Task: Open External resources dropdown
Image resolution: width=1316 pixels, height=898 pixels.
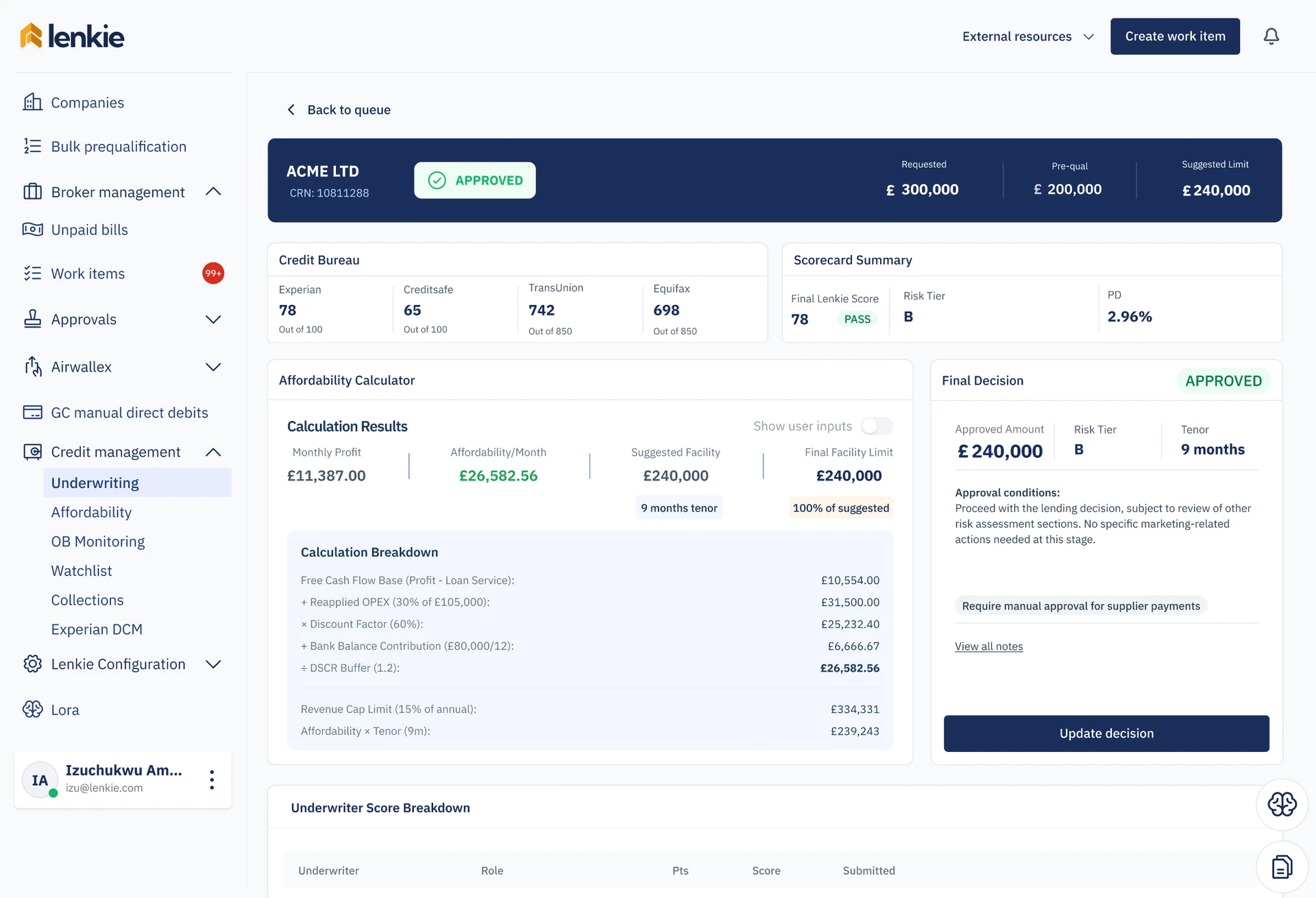Action: click(1027, 36)
